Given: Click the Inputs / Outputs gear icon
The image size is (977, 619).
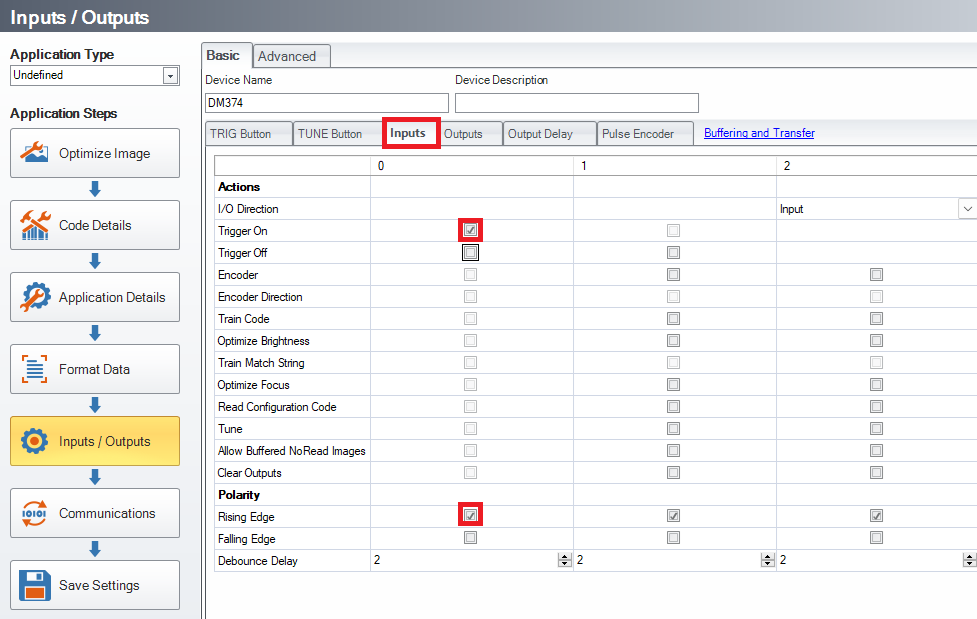Looking at the screenshot, I should [x=35, y=442].
